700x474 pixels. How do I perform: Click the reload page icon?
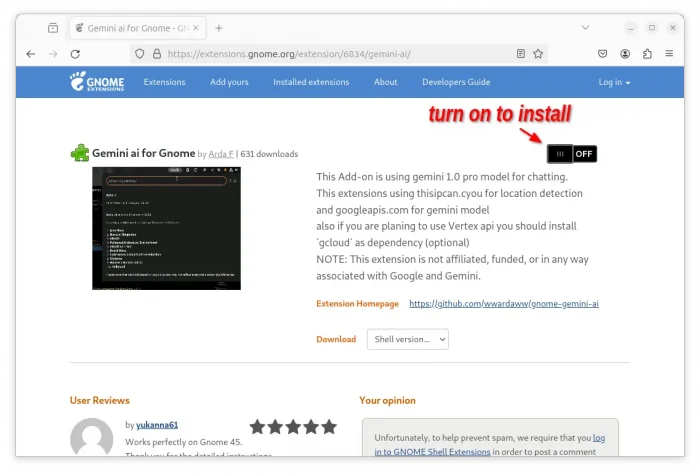pyautogui.click(x=74, y=54)
